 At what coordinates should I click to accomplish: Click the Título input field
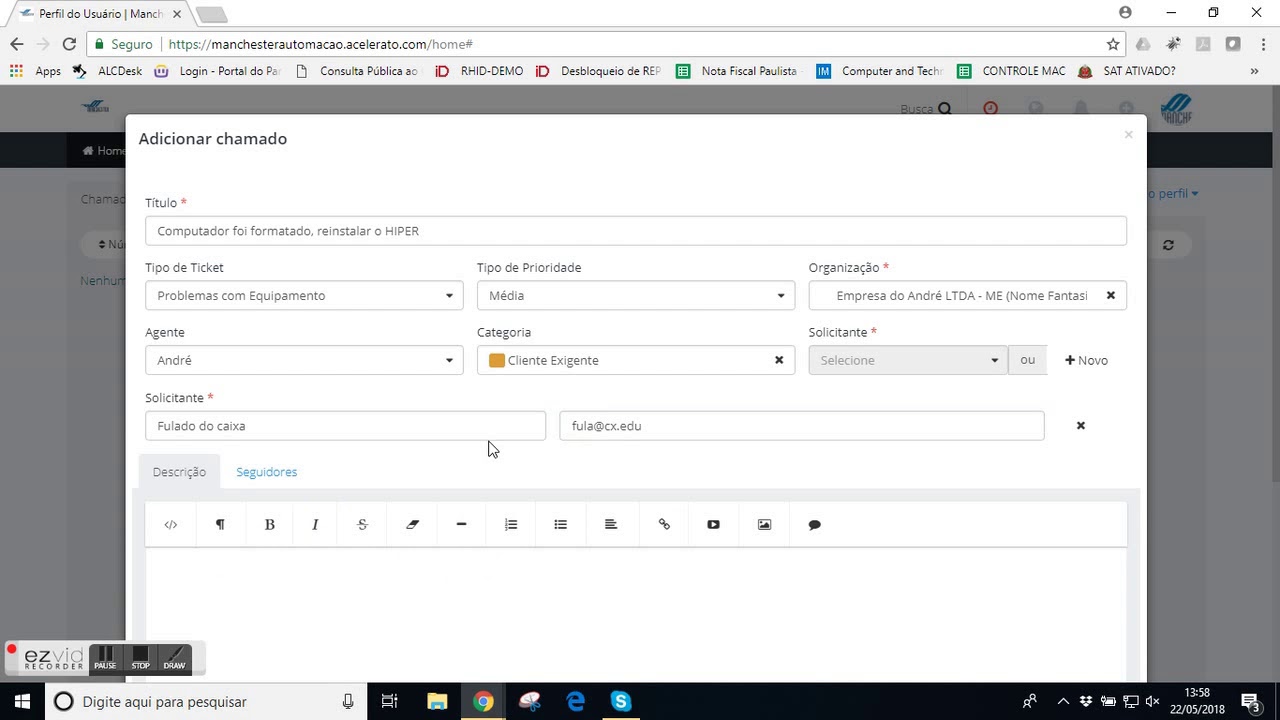point(636,231)
